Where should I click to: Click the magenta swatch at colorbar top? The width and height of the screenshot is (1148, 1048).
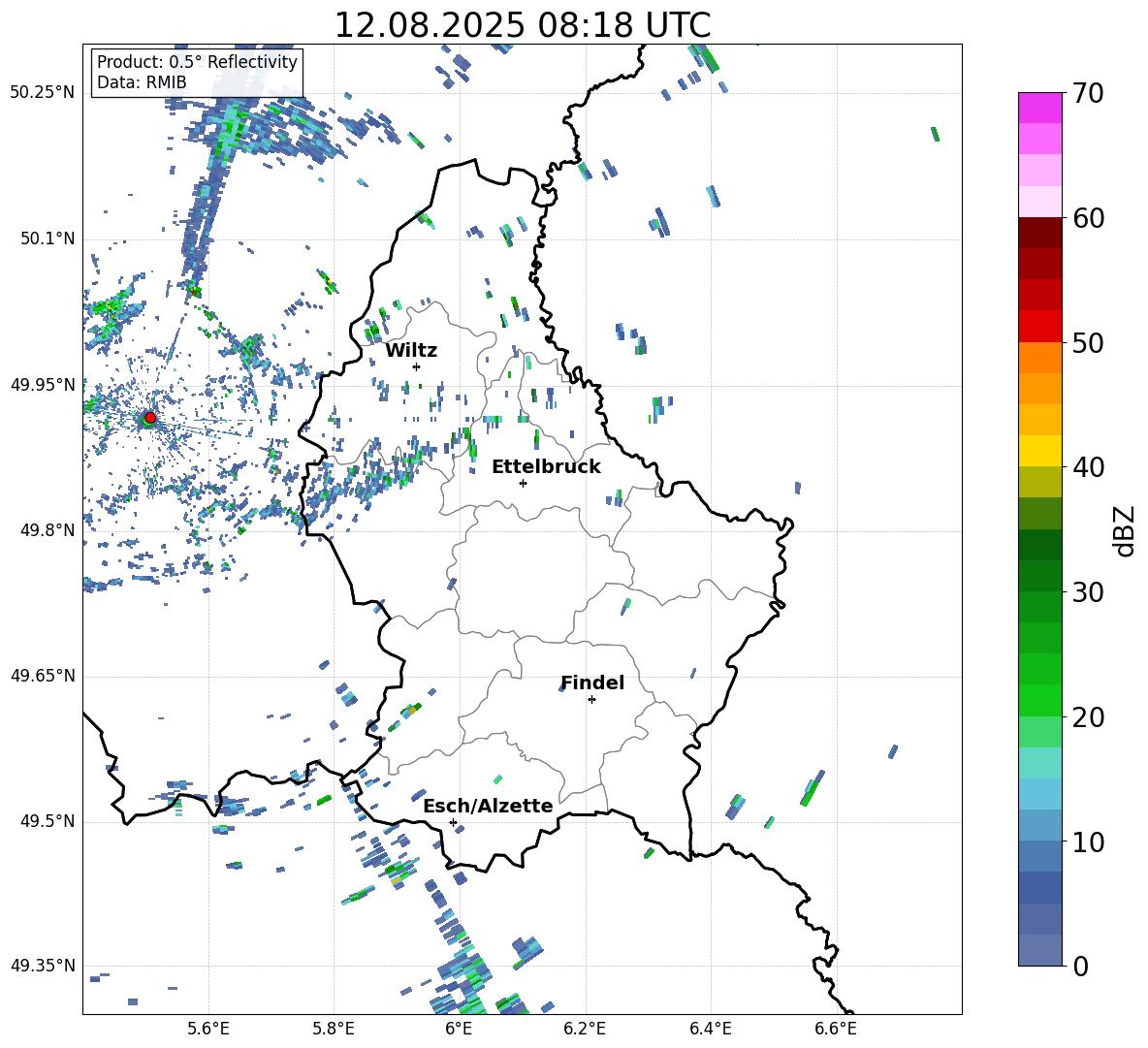tap(1039, 109)
